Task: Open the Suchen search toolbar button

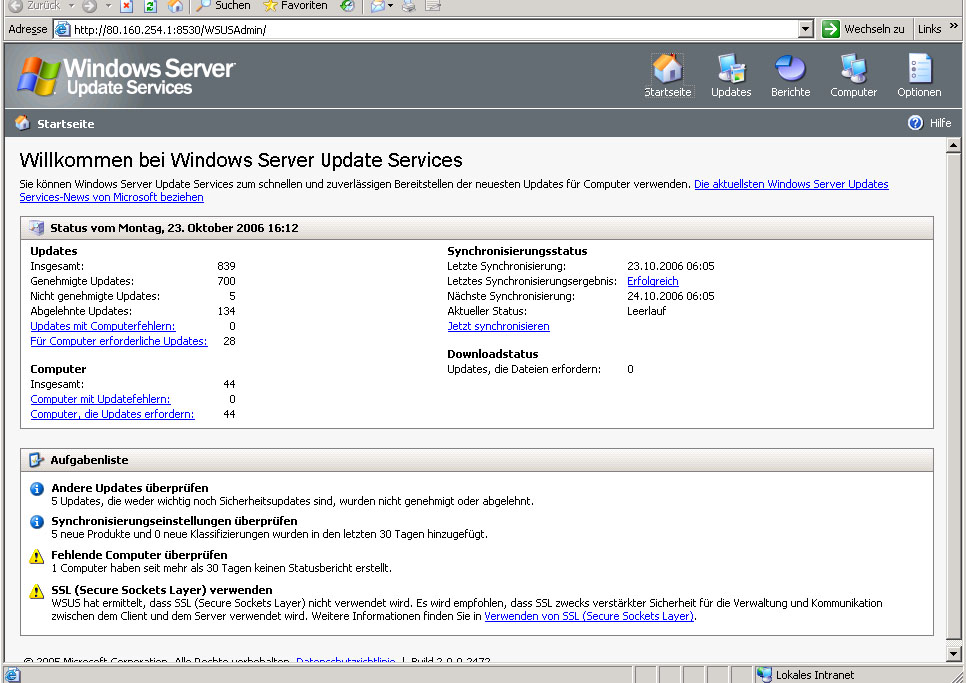Action: [x=223, y=6]
